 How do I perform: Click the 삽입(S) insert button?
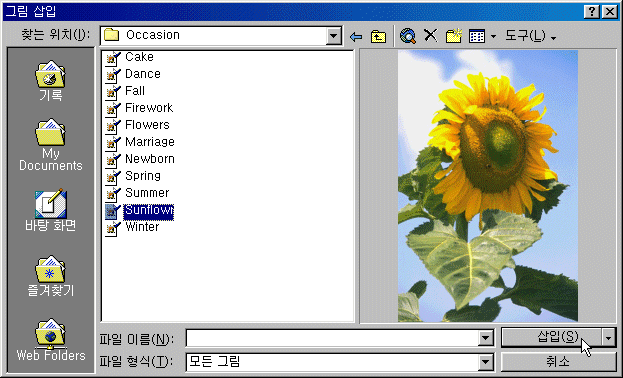click(x=551, y=337)
